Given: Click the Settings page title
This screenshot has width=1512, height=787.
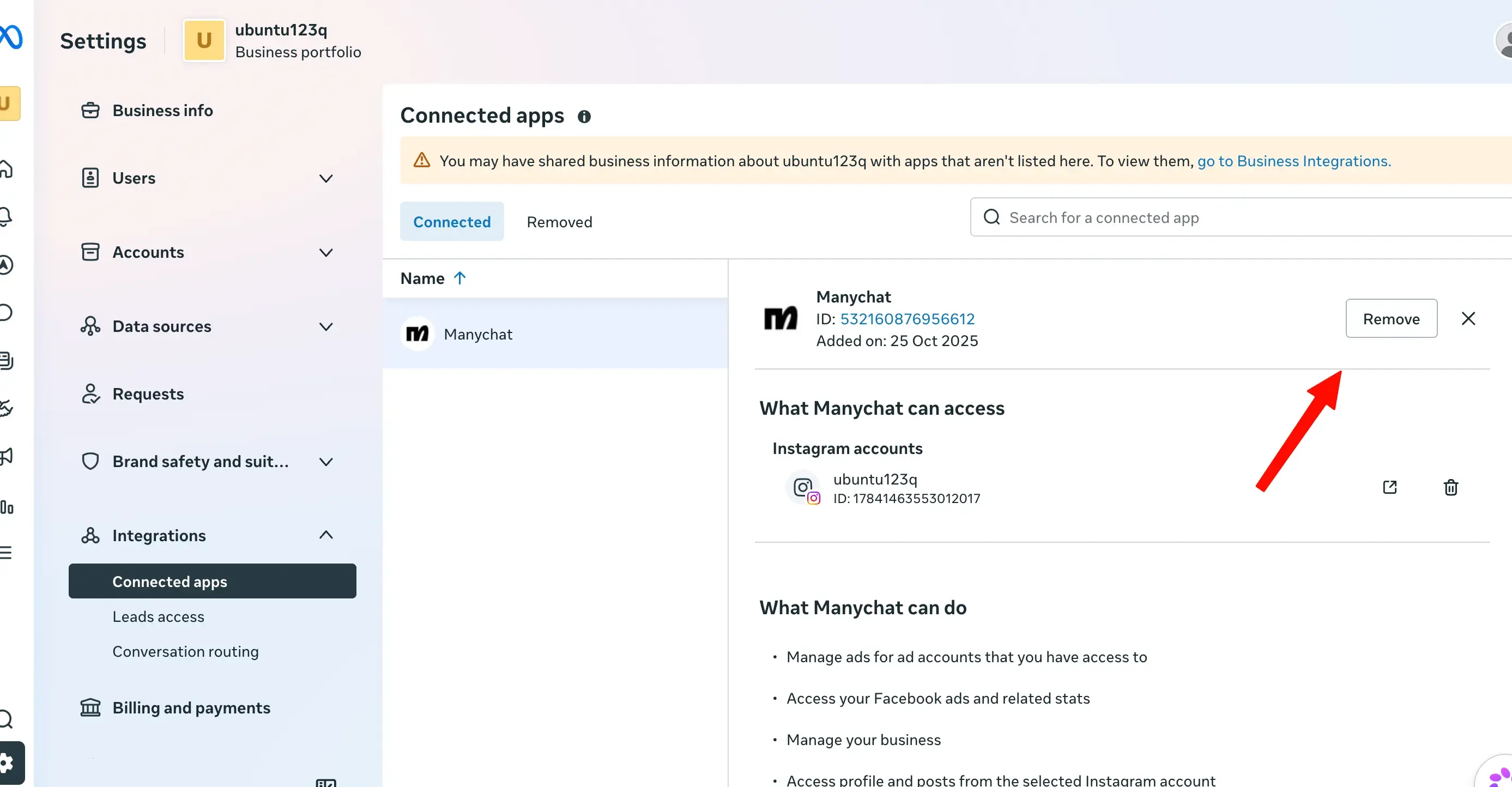Looking at the screenshot, I should 102,40.
